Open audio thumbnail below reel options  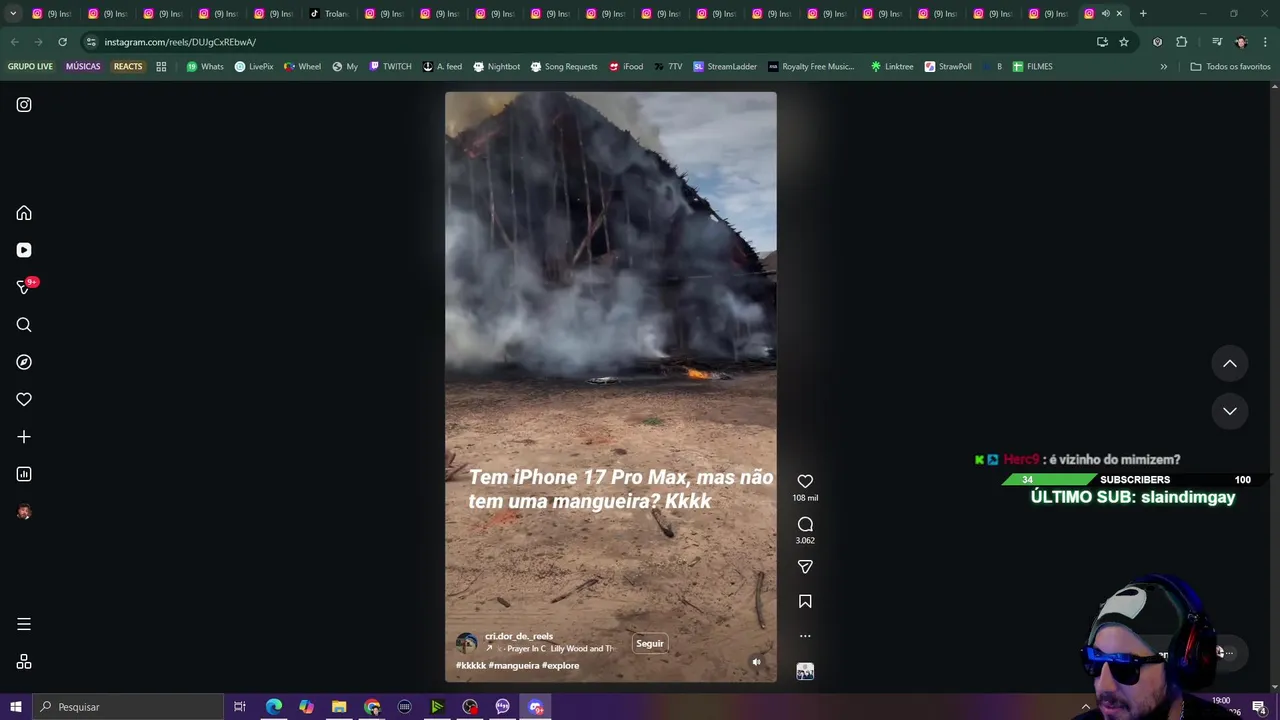coord(805,672)
